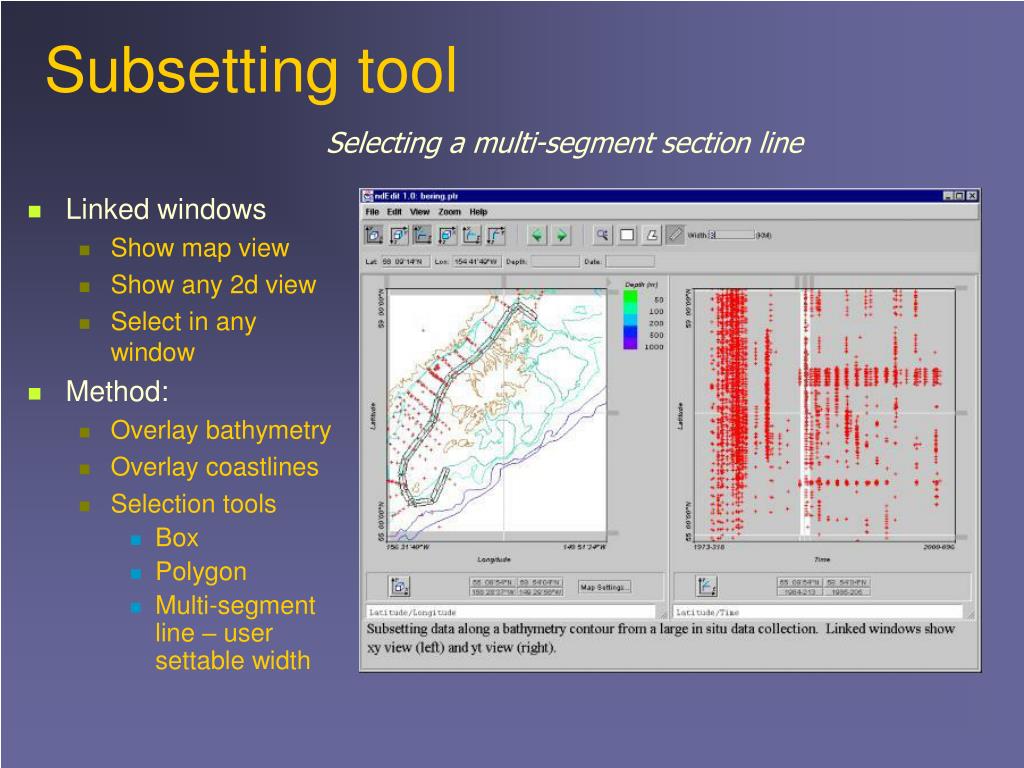
Task: Click the axis icon below the map view
Action: [x=400, y=586]
